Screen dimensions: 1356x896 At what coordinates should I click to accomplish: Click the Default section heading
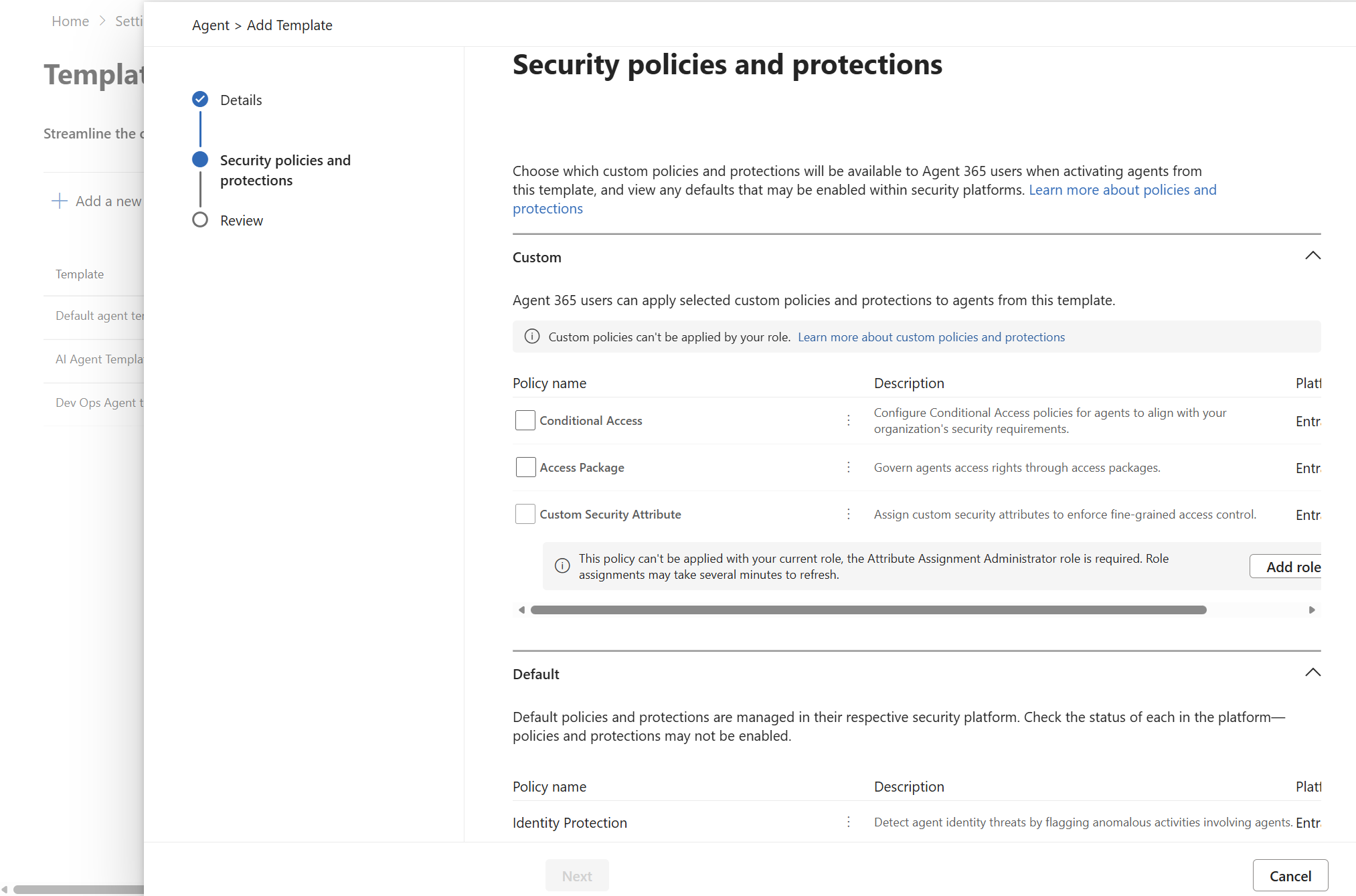coord(536,675)
